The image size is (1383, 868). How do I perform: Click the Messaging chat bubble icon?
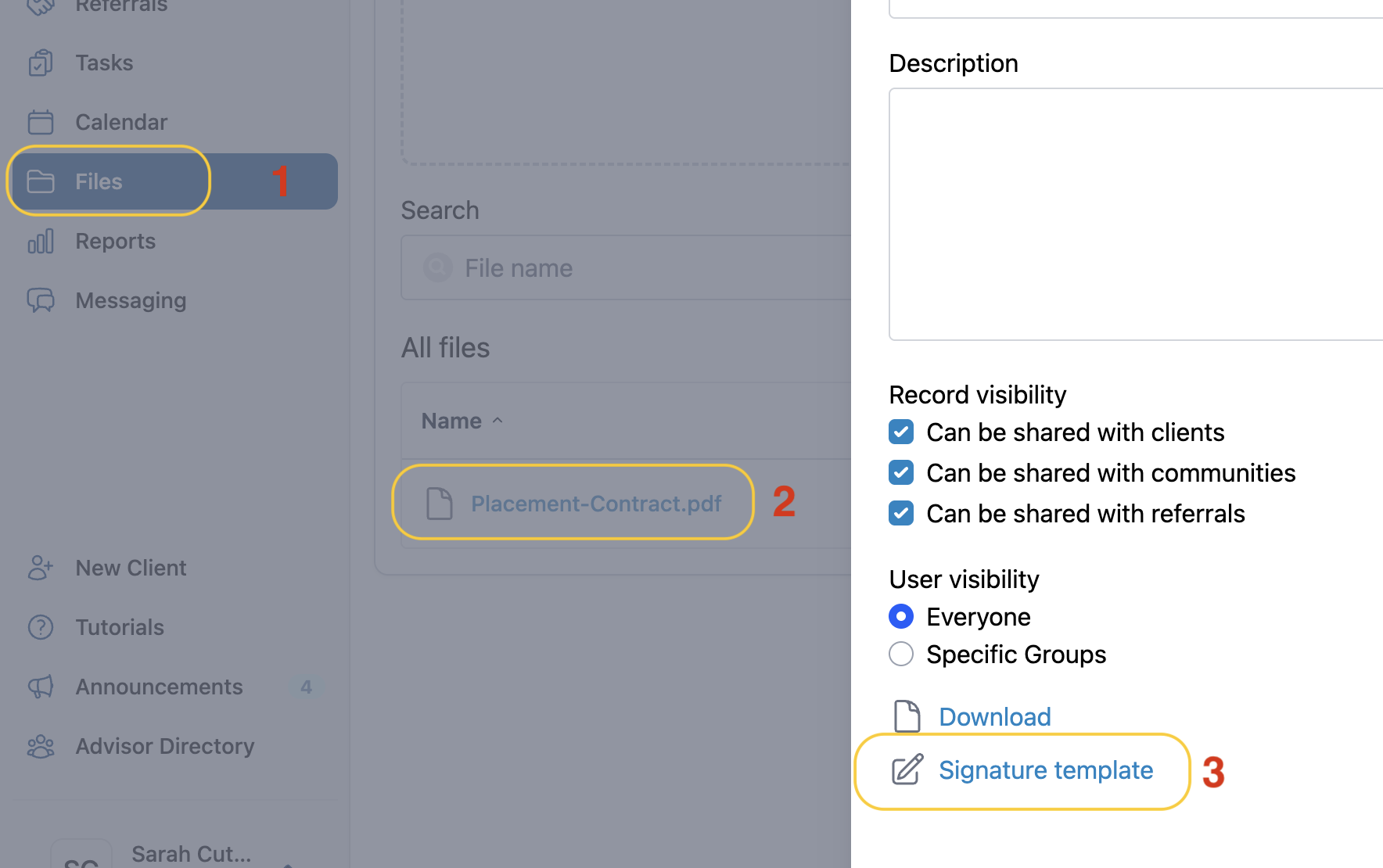pyautogui.click(x=41, y=300)
